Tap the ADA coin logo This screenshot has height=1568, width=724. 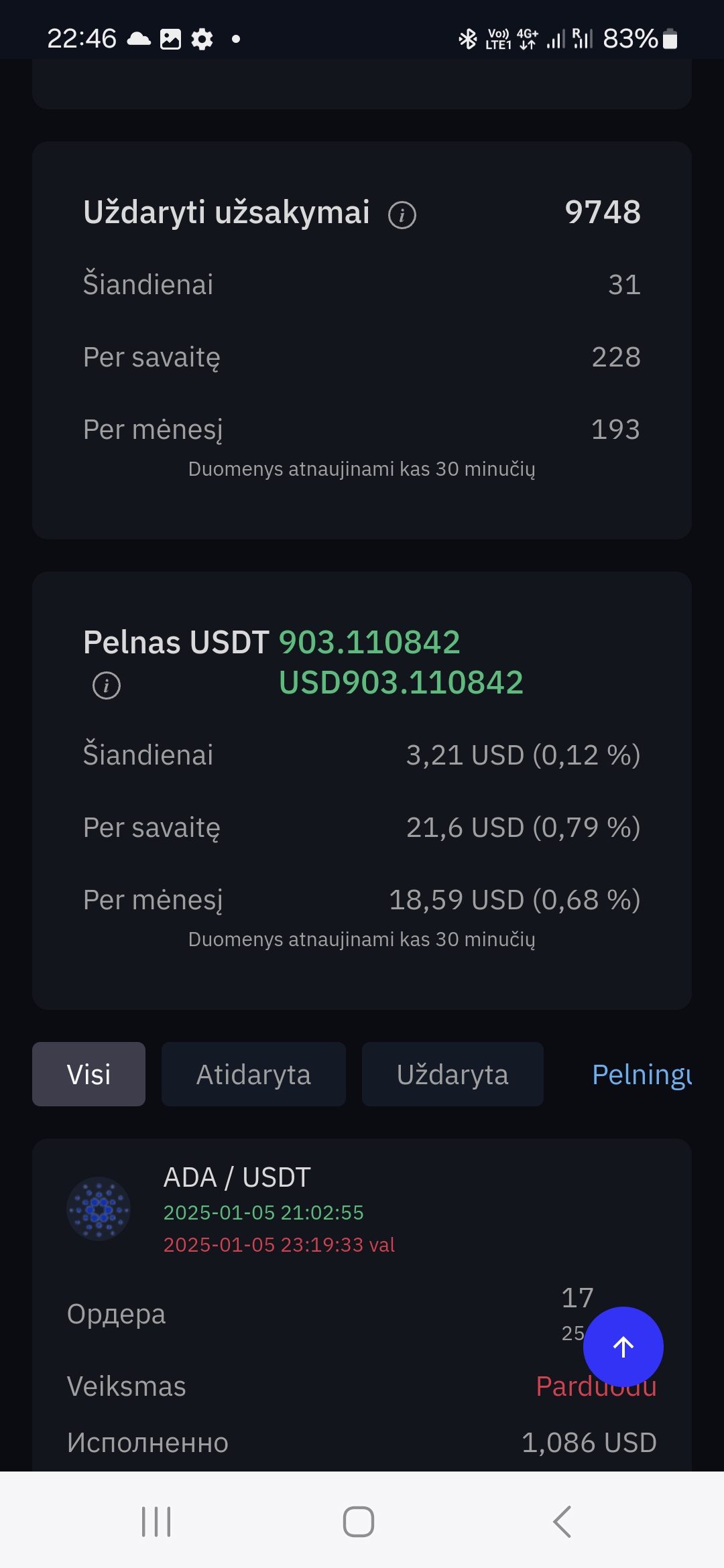[x=99, y=1209]
